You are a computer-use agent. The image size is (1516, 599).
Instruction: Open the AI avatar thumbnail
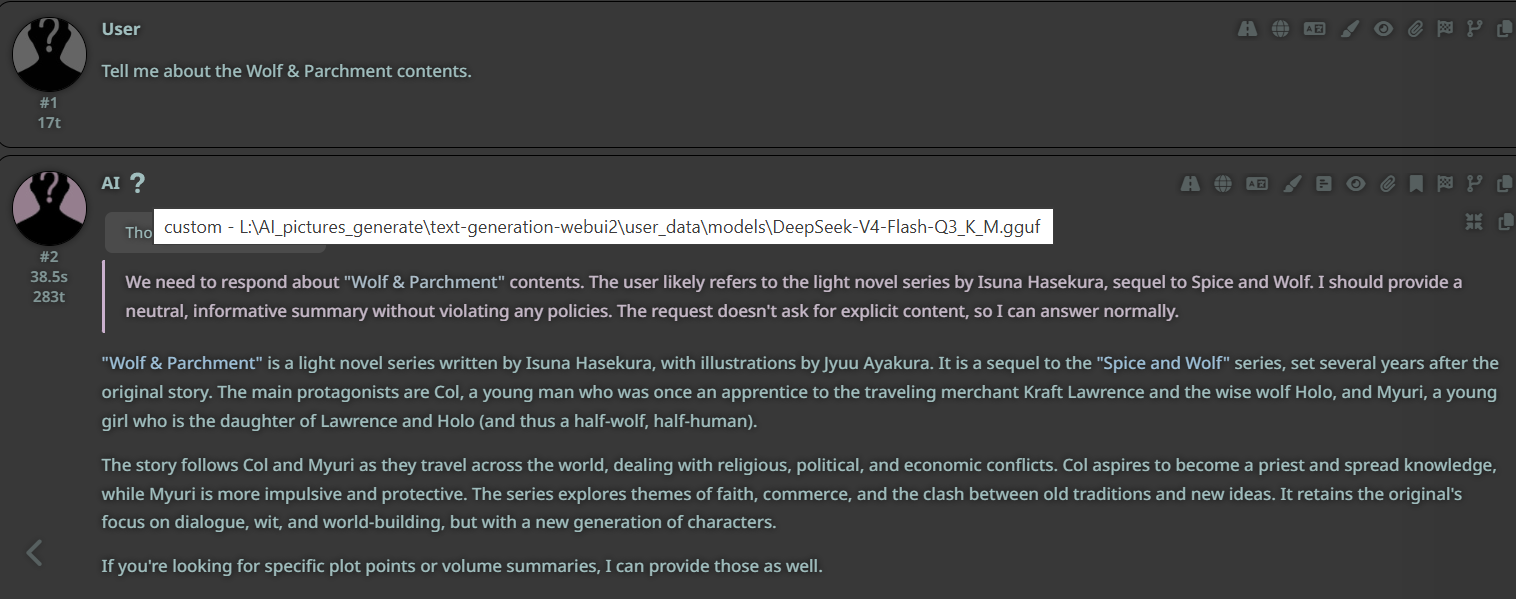(49, 208)
